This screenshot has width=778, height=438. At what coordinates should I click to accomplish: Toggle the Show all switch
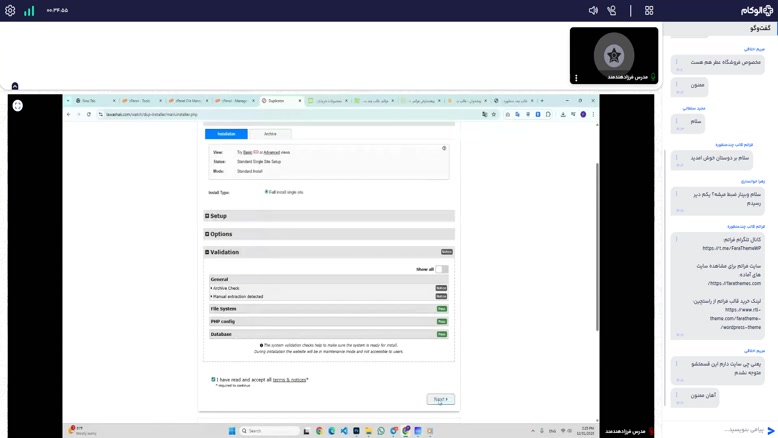coord(441,269)
